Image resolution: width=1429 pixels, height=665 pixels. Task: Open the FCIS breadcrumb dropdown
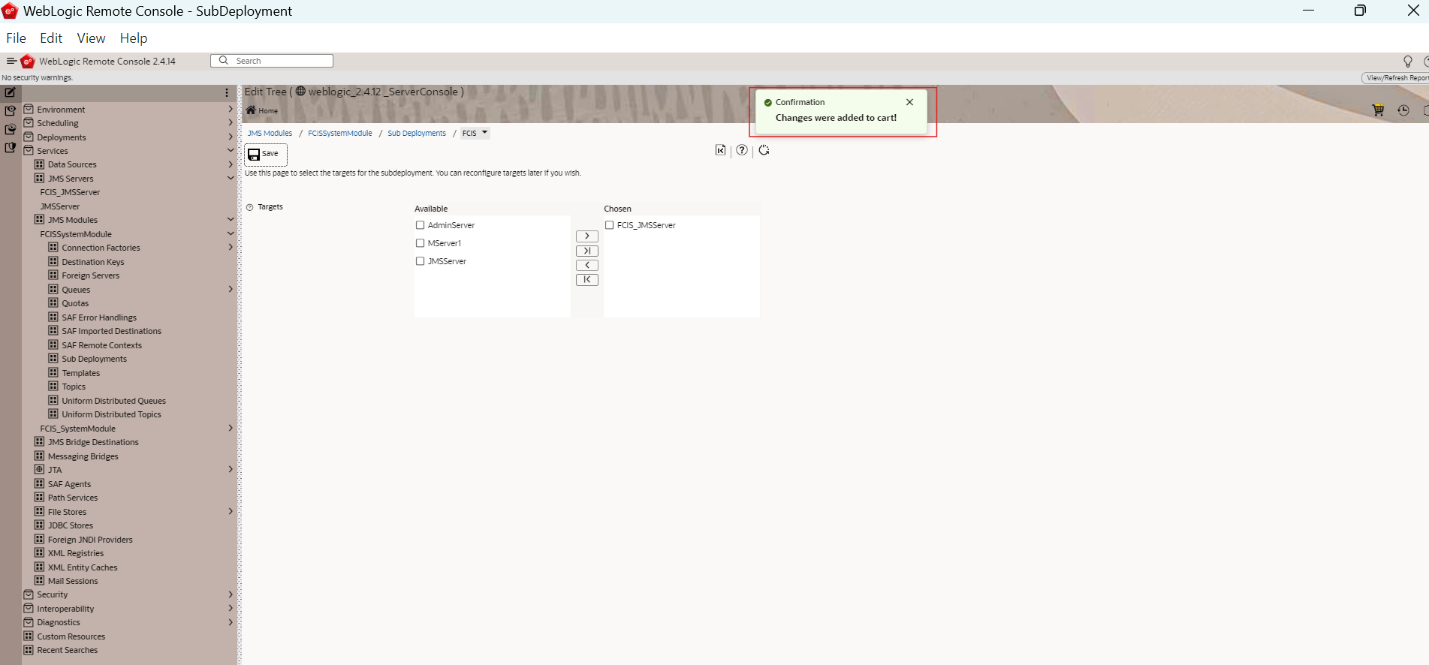(x=485, y=132)
